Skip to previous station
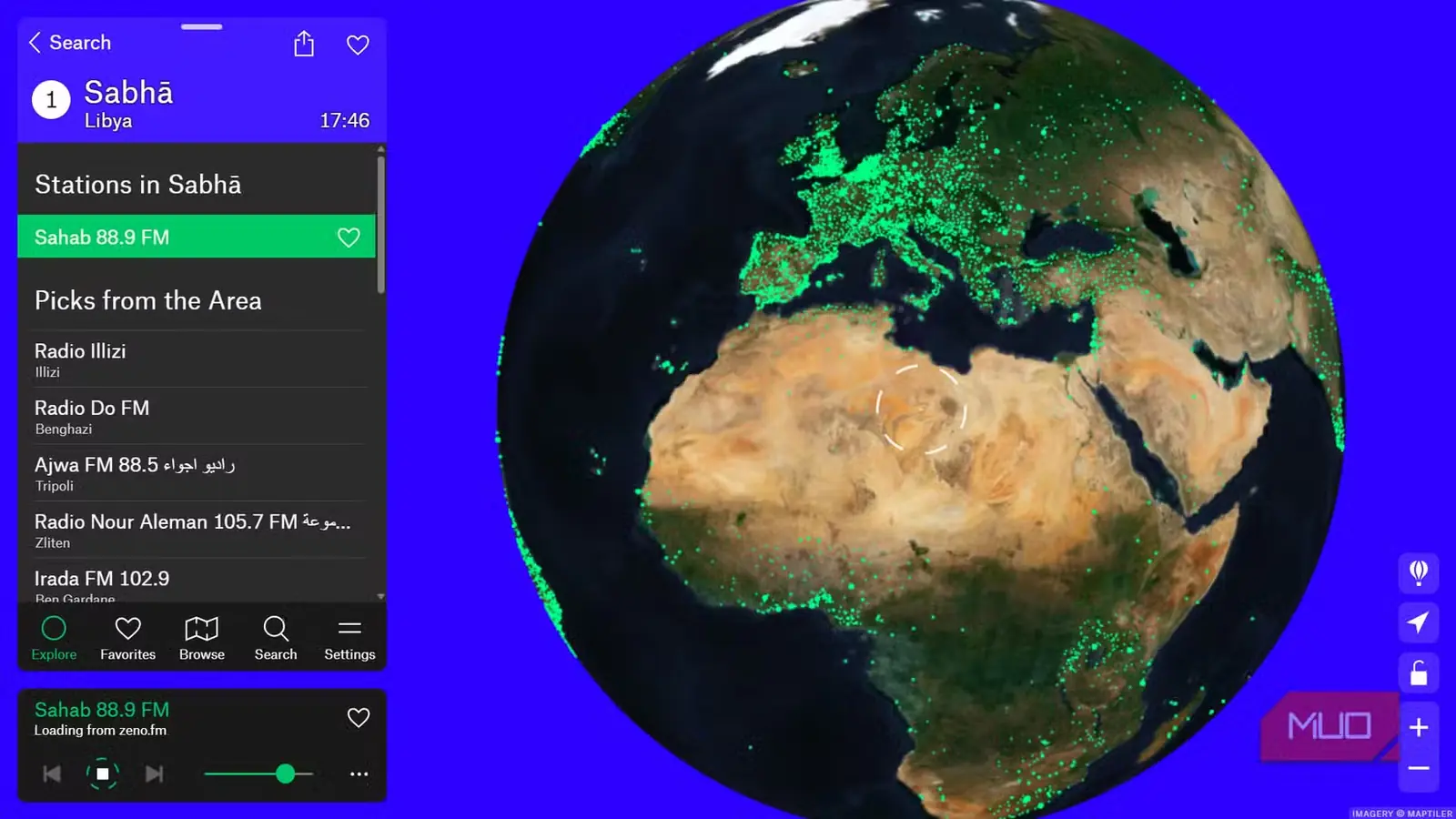Screen dimensions: 1456x819 (x=52, y=773)
